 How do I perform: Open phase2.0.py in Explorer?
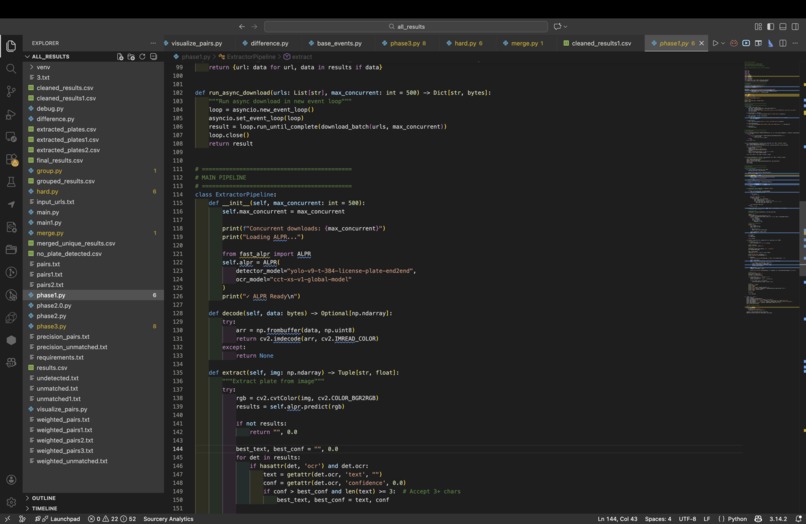point(53,305)
